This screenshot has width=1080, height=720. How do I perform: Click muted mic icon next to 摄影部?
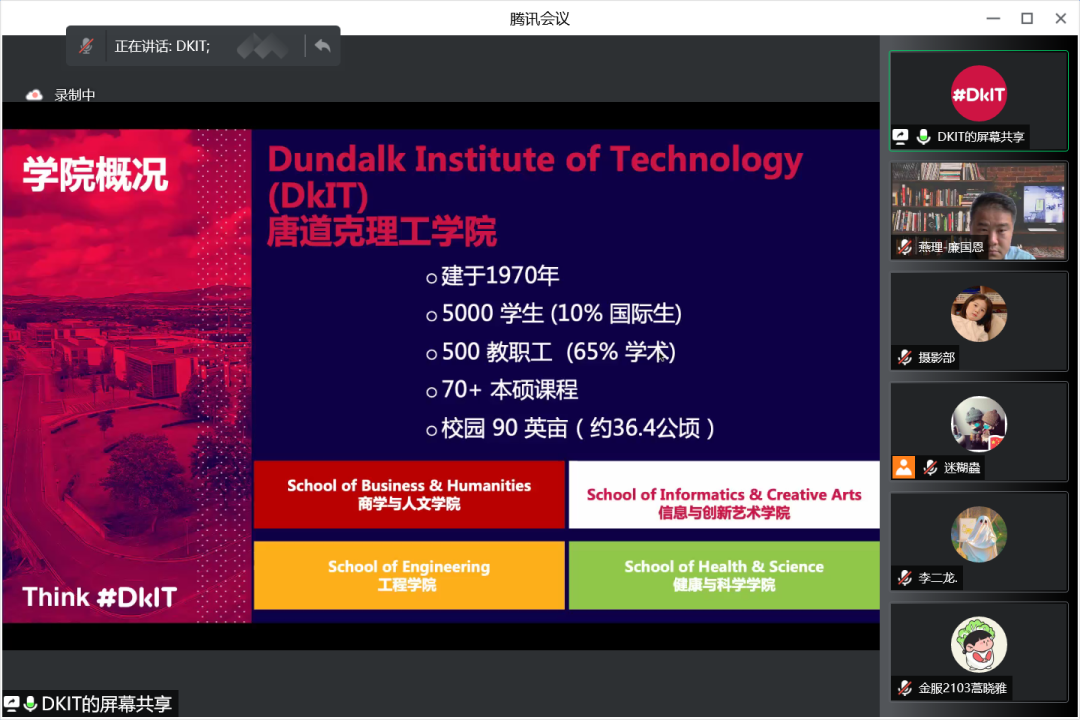(x=904, y=357)
